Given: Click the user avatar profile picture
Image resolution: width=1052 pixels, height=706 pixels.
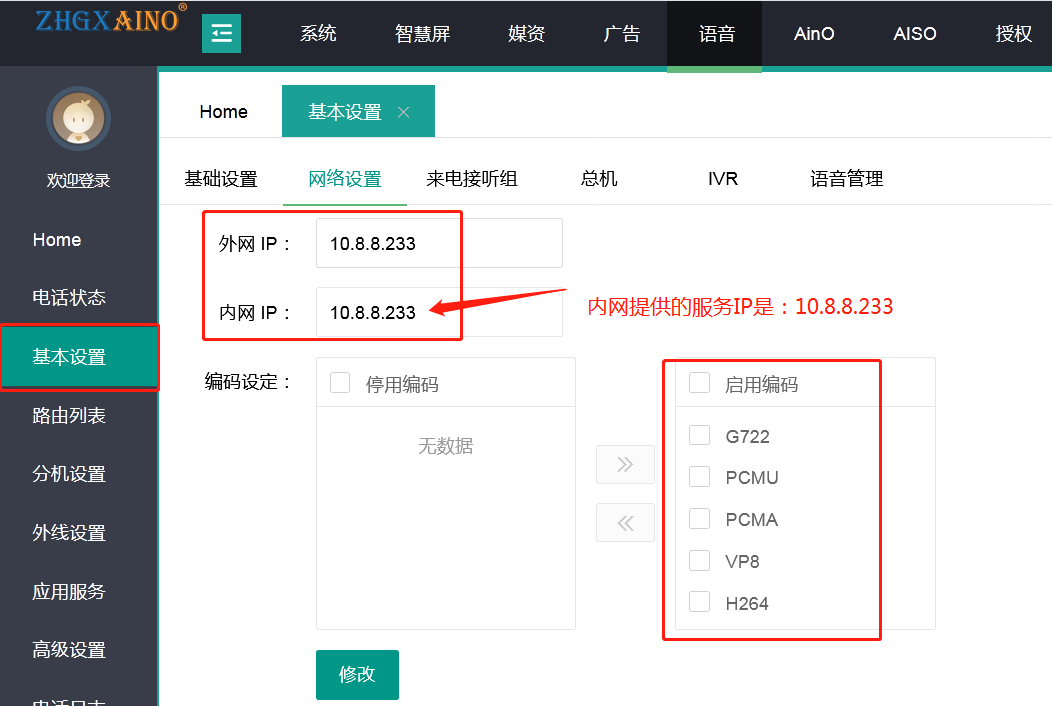Looking at the screenshot, I should click(78, 118).
